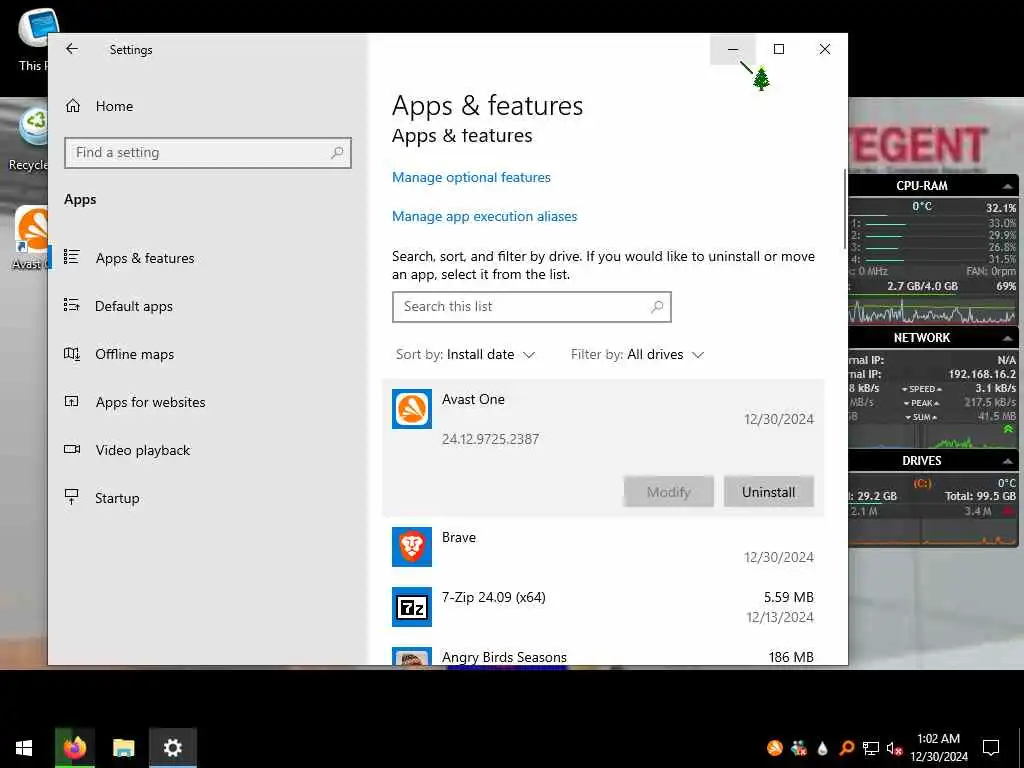The width and height of the screenshot is (1024, 768).
Task: Click the Uninstall button for Avast One
Action: coord(769,492)
